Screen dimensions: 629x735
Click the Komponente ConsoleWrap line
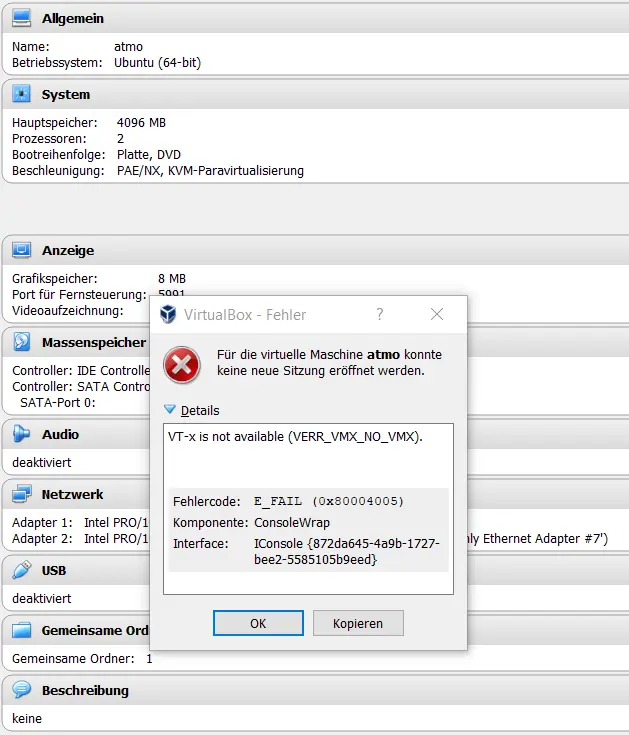pyautogui.click(x=251, y=523)
